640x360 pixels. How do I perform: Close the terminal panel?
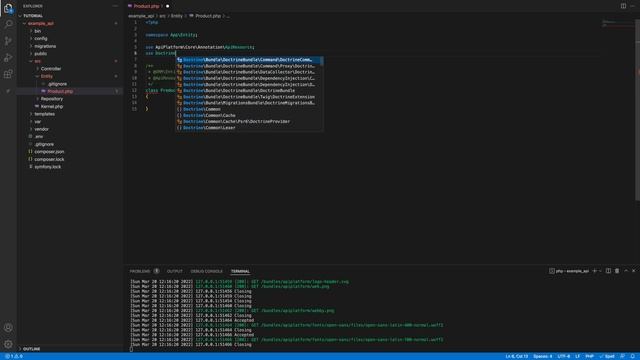pyautogui.click(x=633, y=271)
